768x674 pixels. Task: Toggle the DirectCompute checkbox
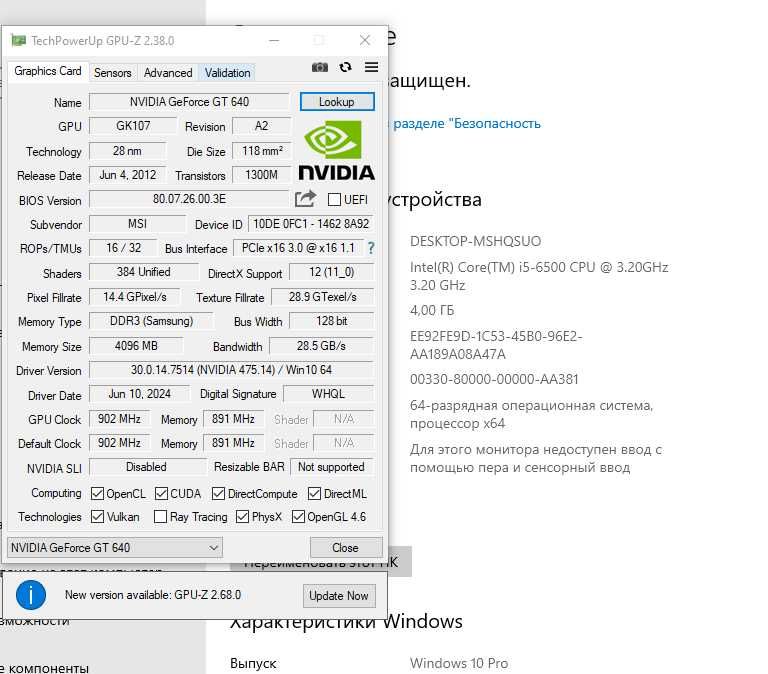[x=218, y=494]
